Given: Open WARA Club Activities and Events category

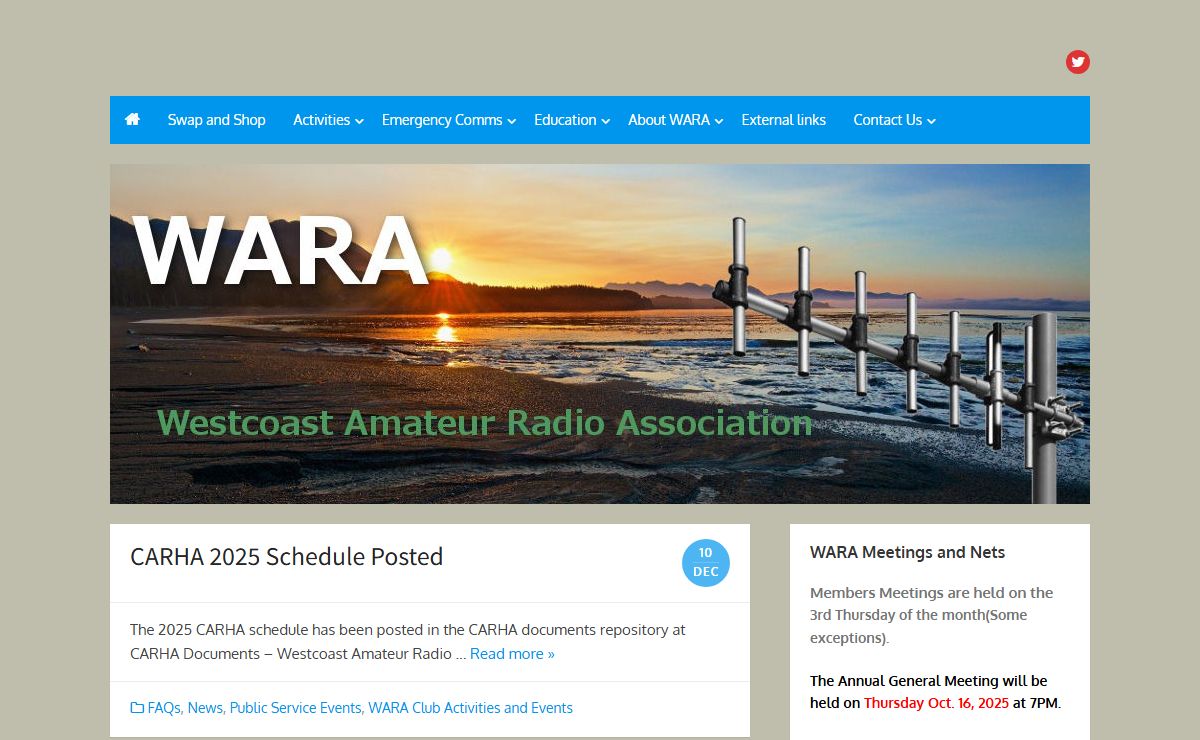Looking at the screenshot, I should click(471, 708).
